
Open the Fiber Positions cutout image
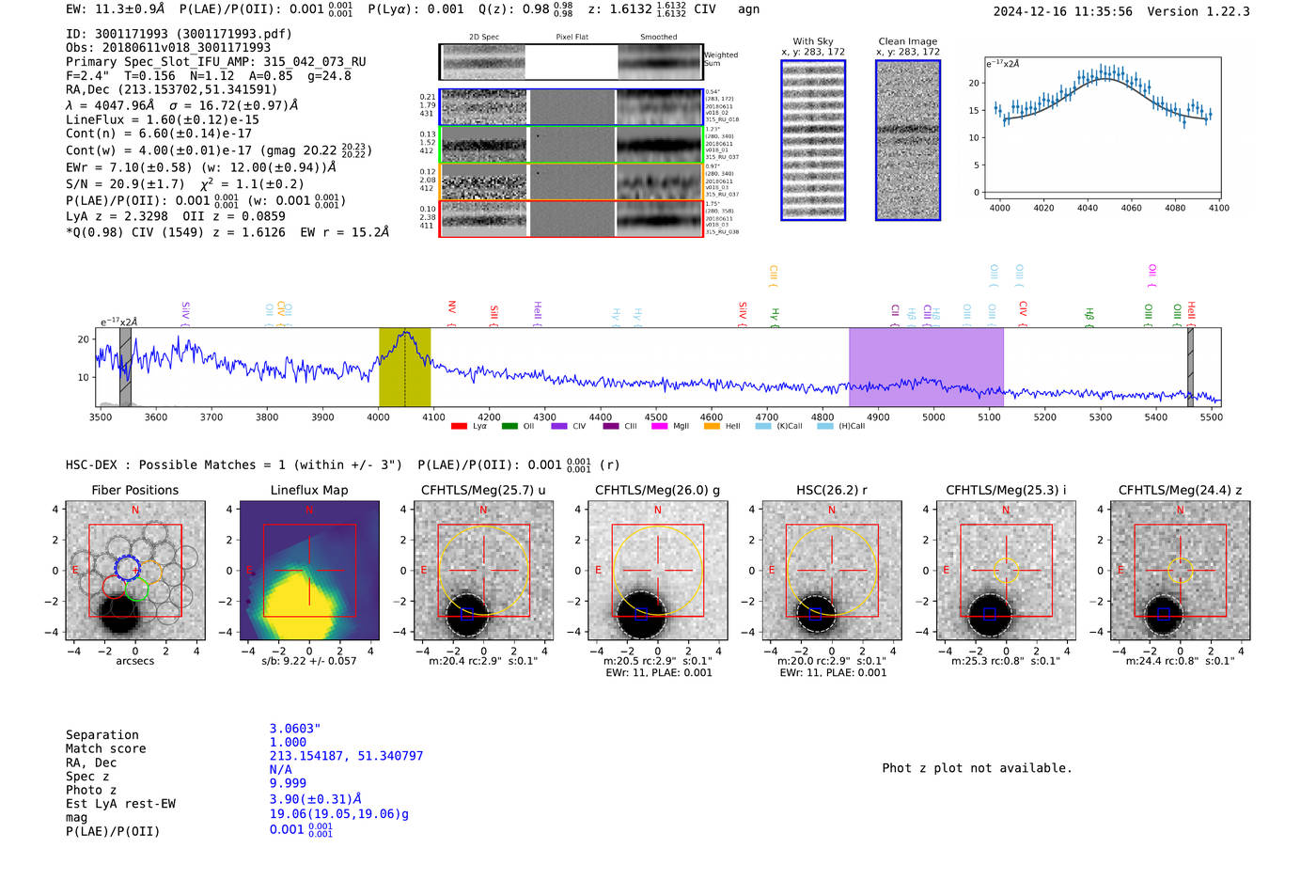[x=135, y=571]
